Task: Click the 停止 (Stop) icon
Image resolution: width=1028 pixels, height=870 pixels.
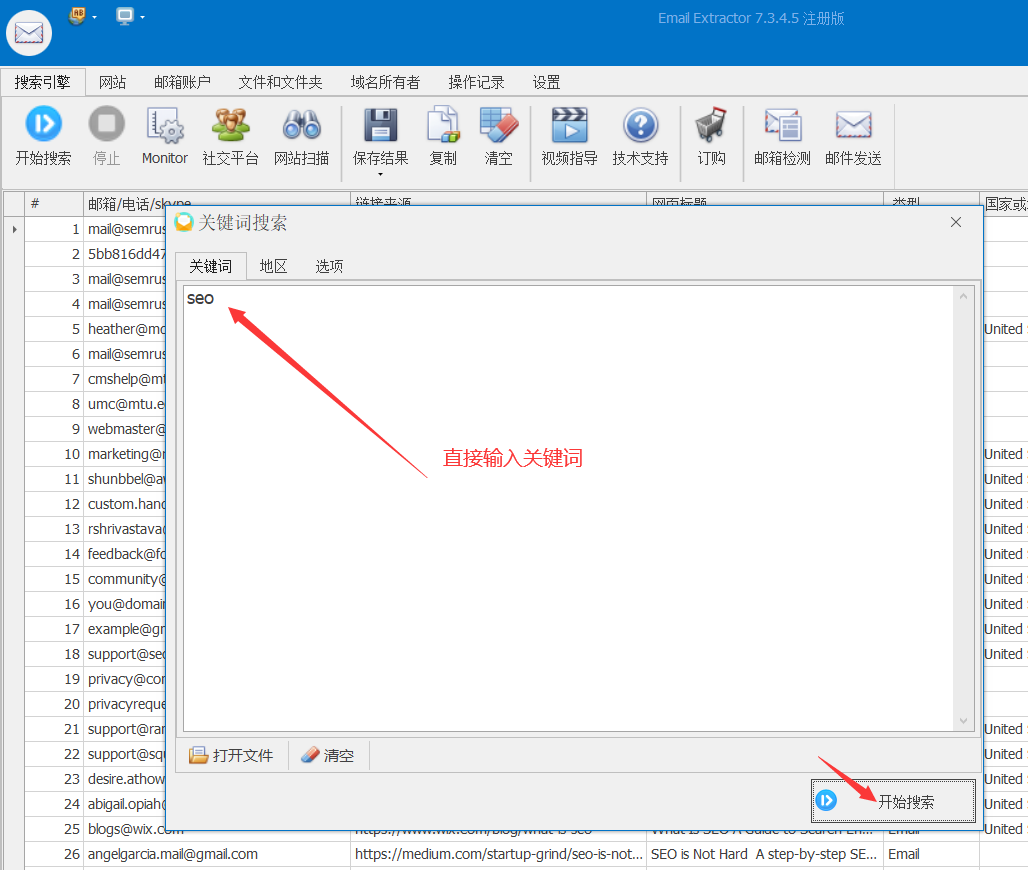Action: 106,135
